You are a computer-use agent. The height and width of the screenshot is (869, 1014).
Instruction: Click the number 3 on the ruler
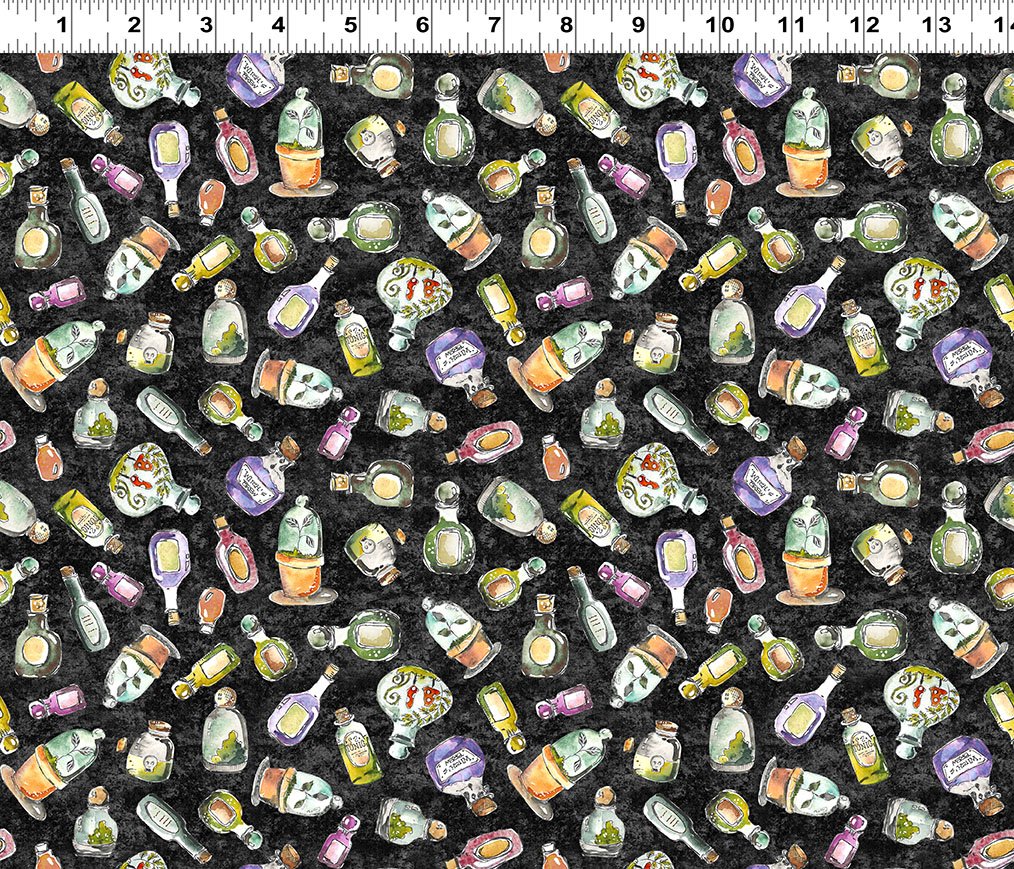(x=206, y=25)
